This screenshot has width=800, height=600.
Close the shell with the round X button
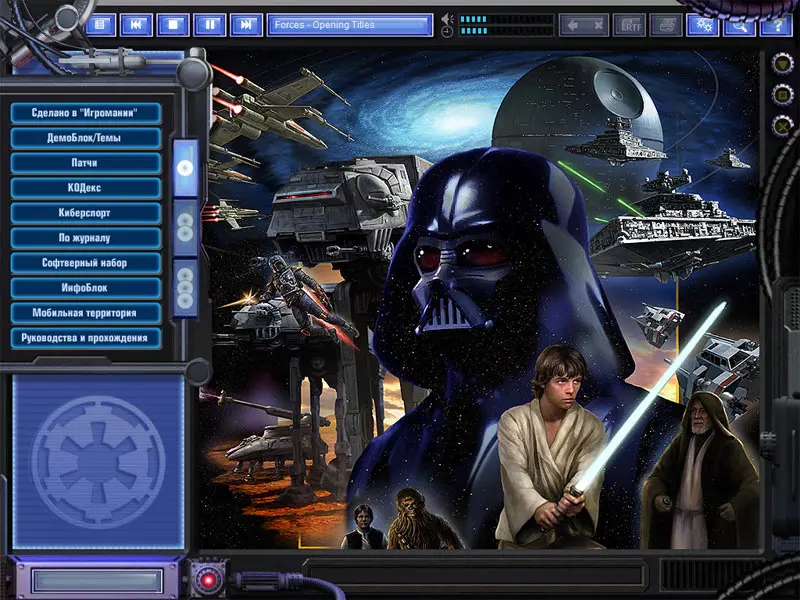tap(782, 126)
